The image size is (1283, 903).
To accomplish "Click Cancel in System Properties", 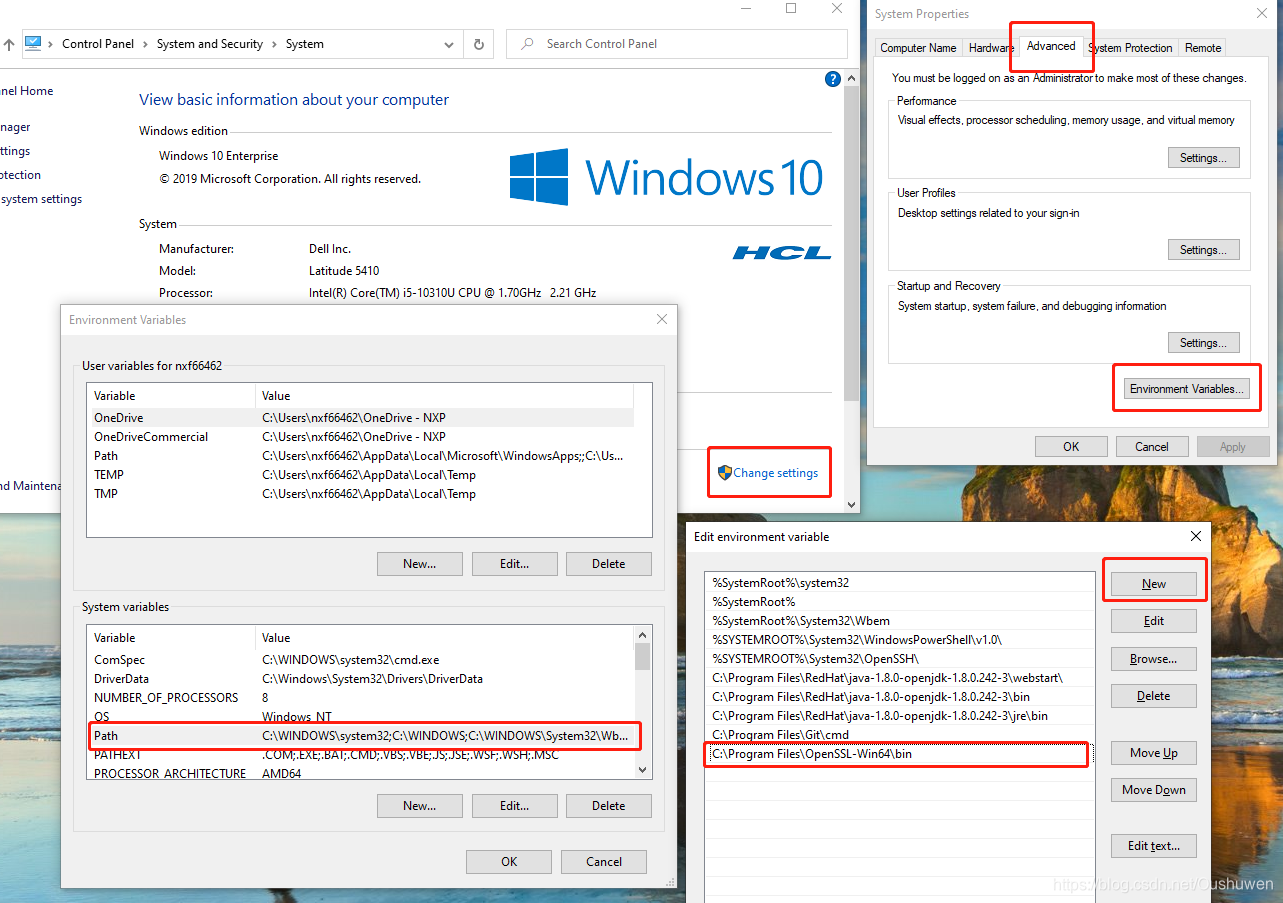I will [x=1152, y=447].
